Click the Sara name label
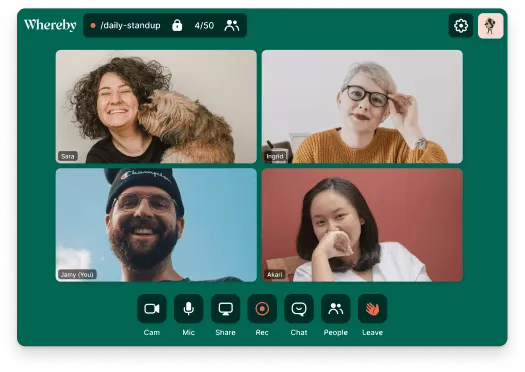 point(68,156)
